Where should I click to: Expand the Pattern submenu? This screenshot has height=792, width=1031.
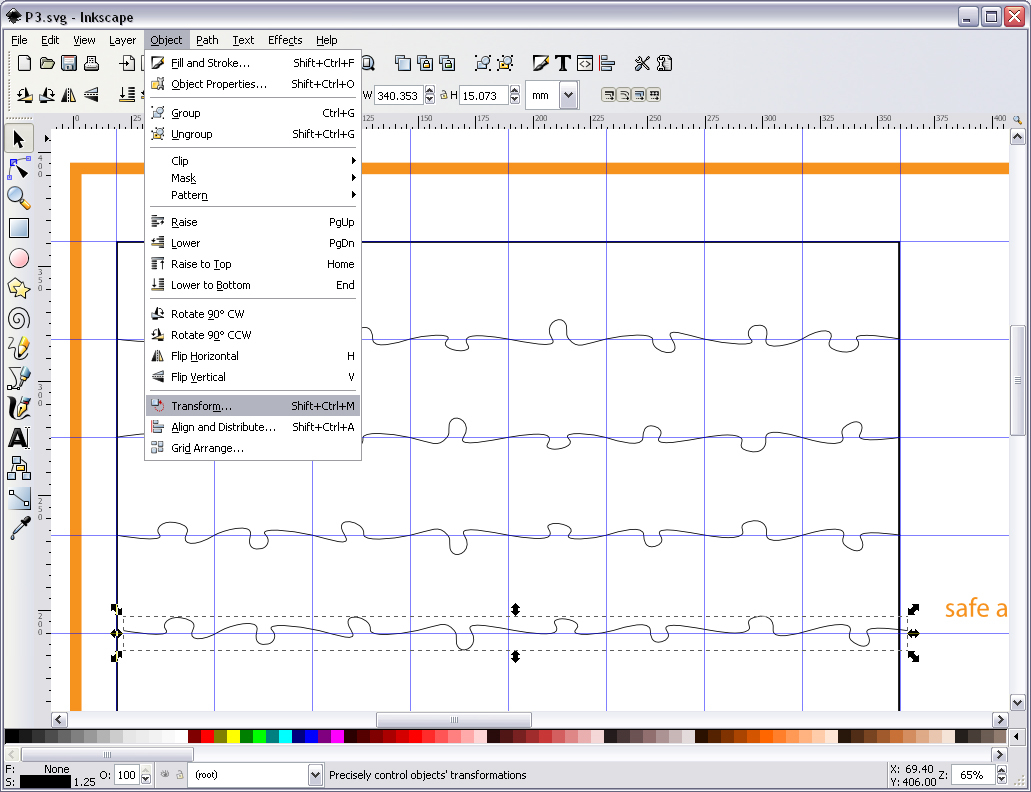point(253,195)
